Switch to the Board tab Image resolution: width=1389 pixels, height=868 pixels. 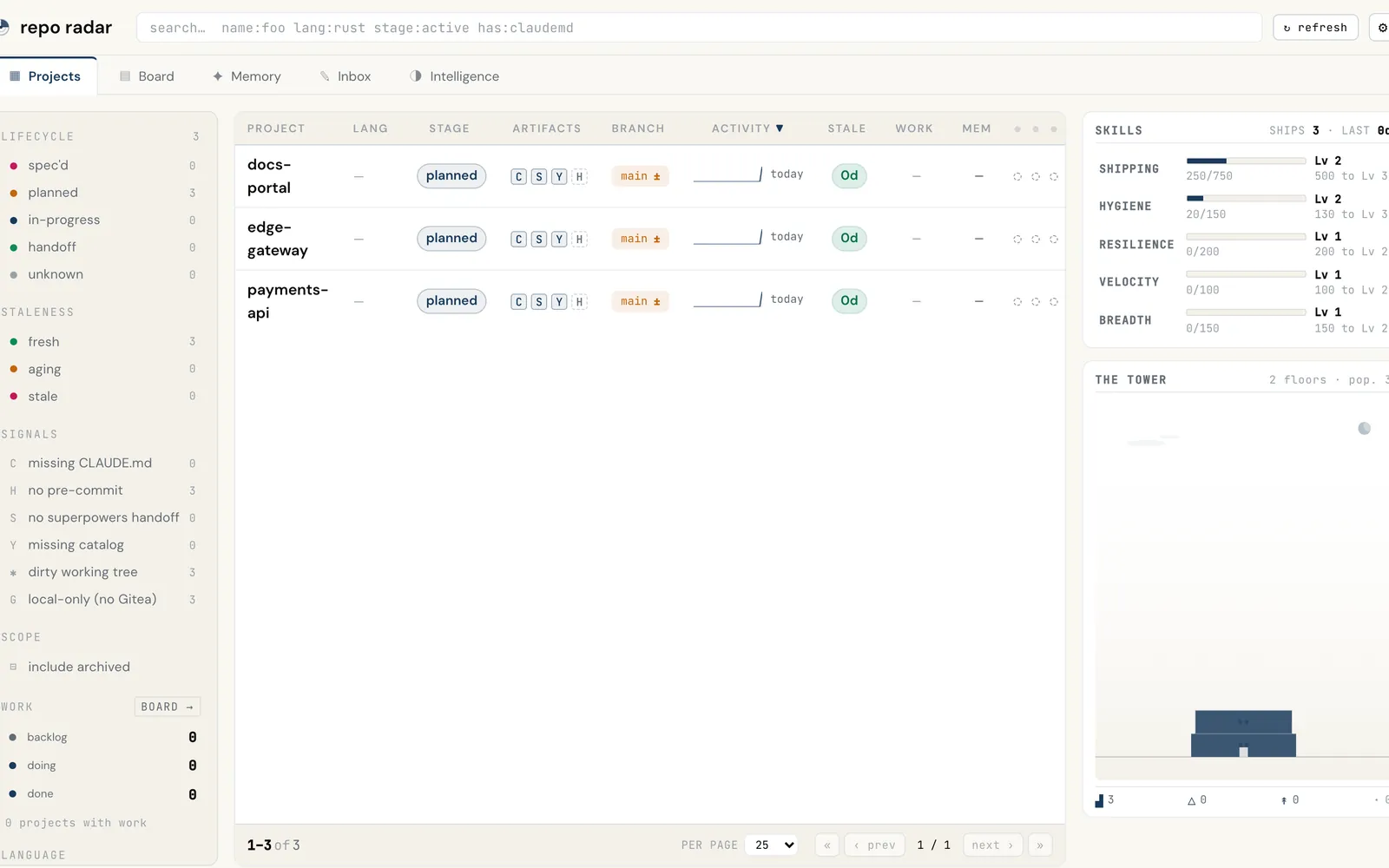coord(147,76)
